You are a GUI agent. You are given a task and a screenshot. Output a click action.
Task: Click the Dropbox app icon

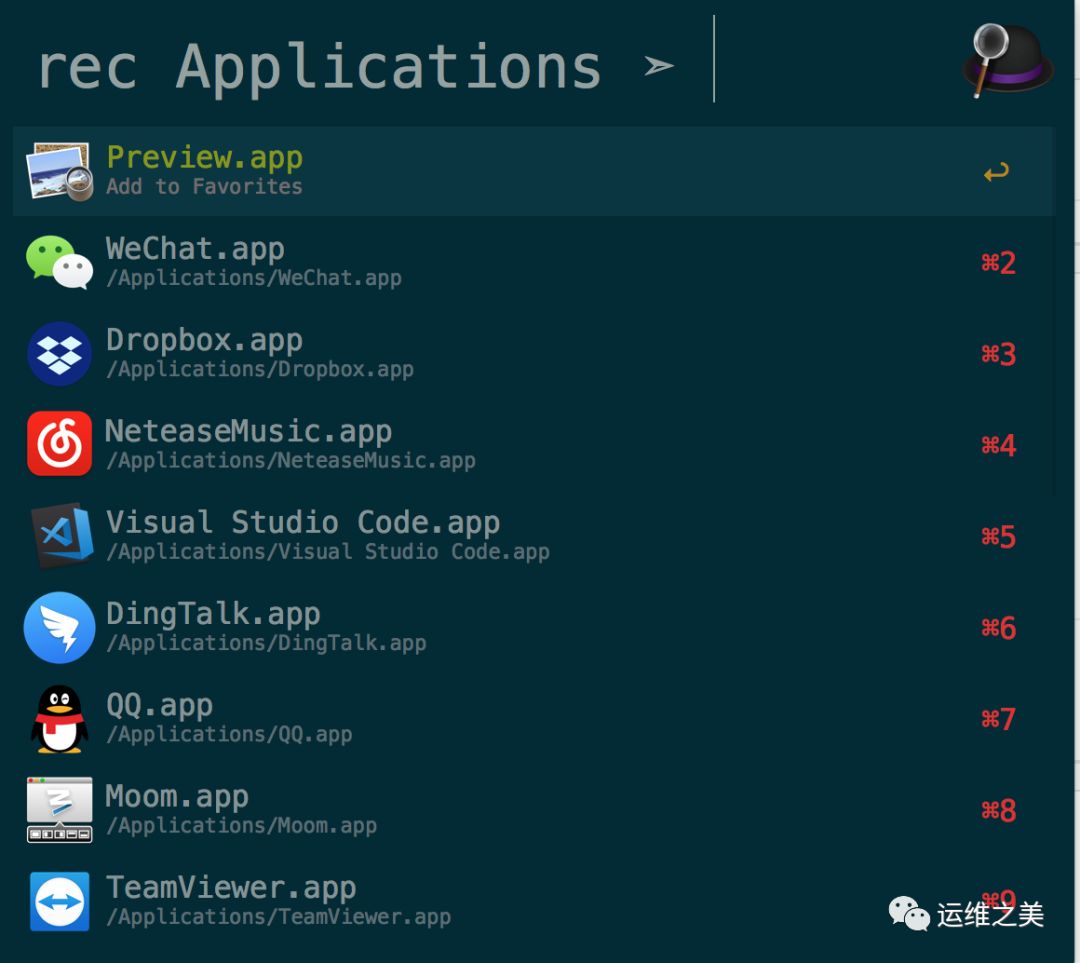59,353
